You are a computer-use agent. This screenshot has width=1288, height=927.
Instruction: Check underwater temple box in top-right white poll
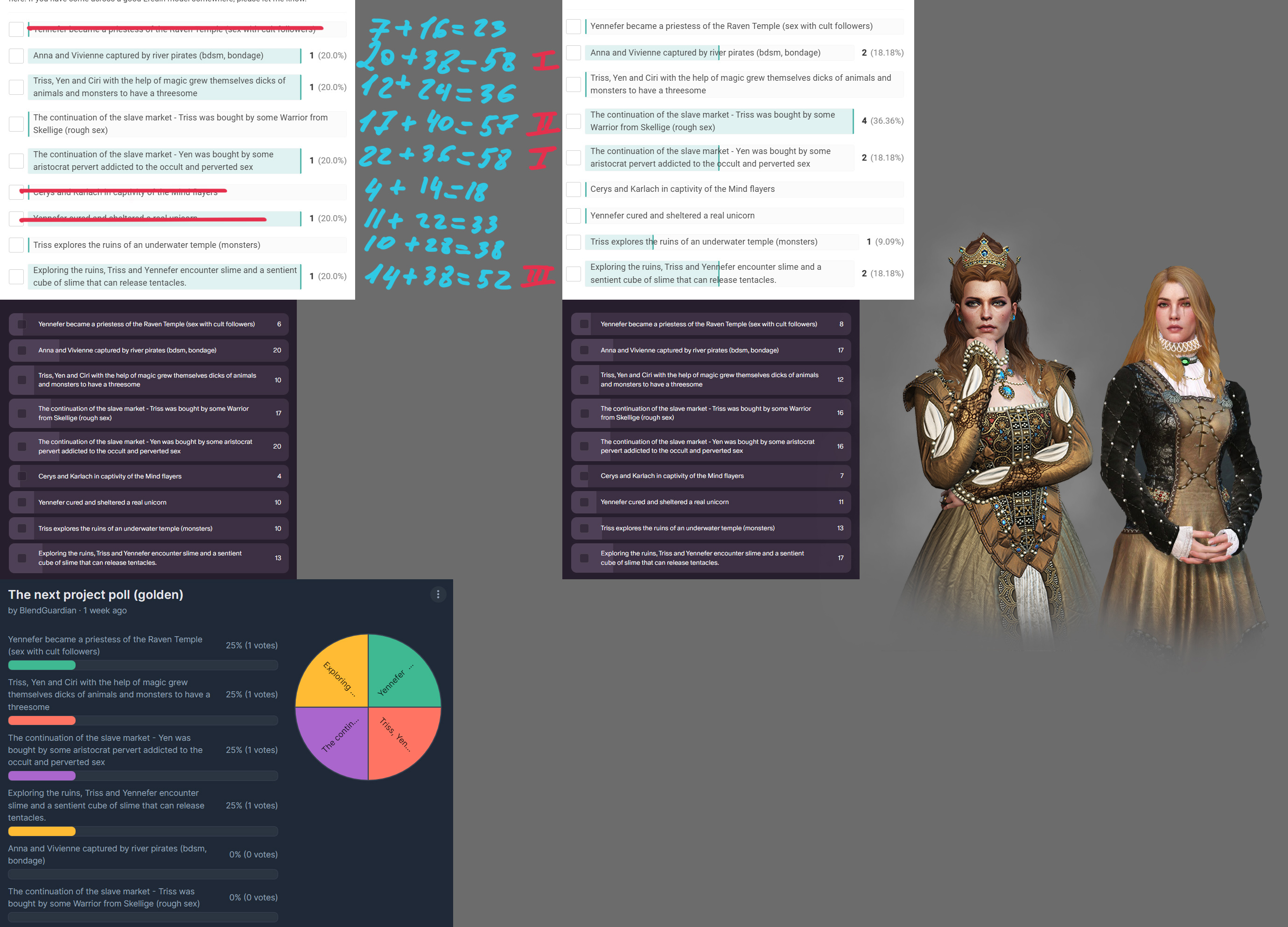574,242
